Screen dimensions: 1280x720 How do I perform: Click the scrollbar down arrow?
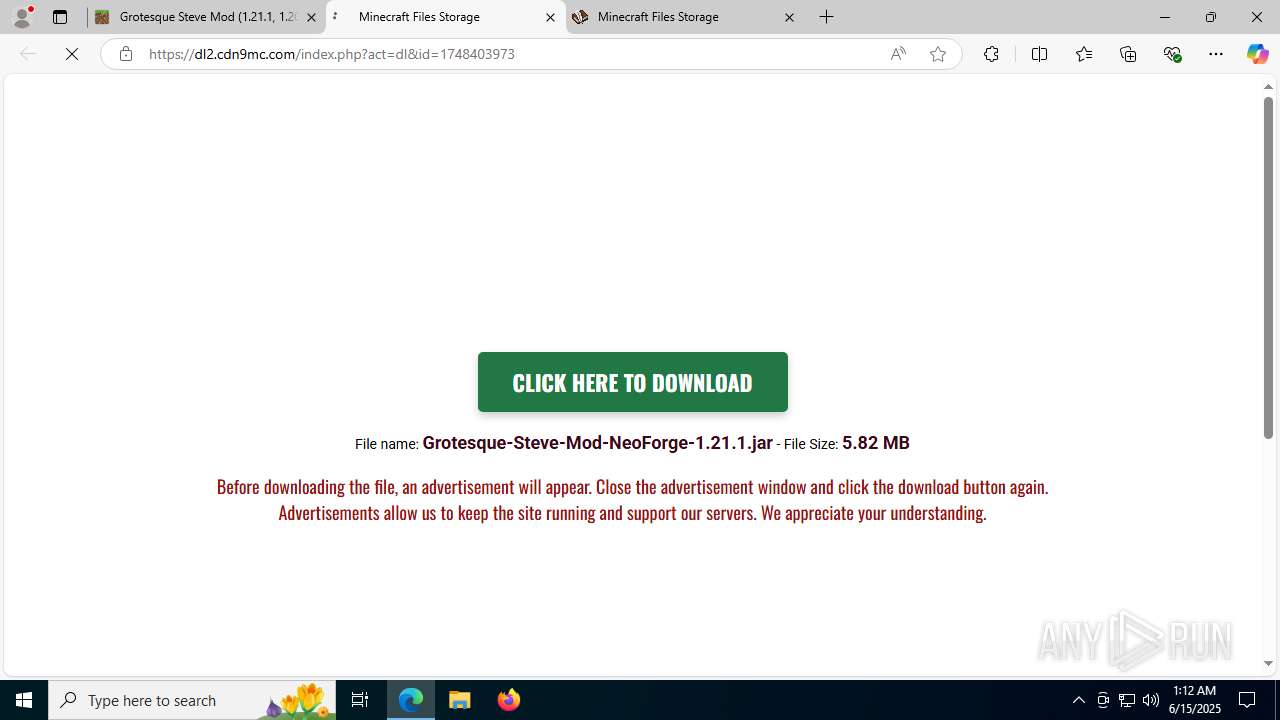pyautogui.click(x=1268, y=663)
